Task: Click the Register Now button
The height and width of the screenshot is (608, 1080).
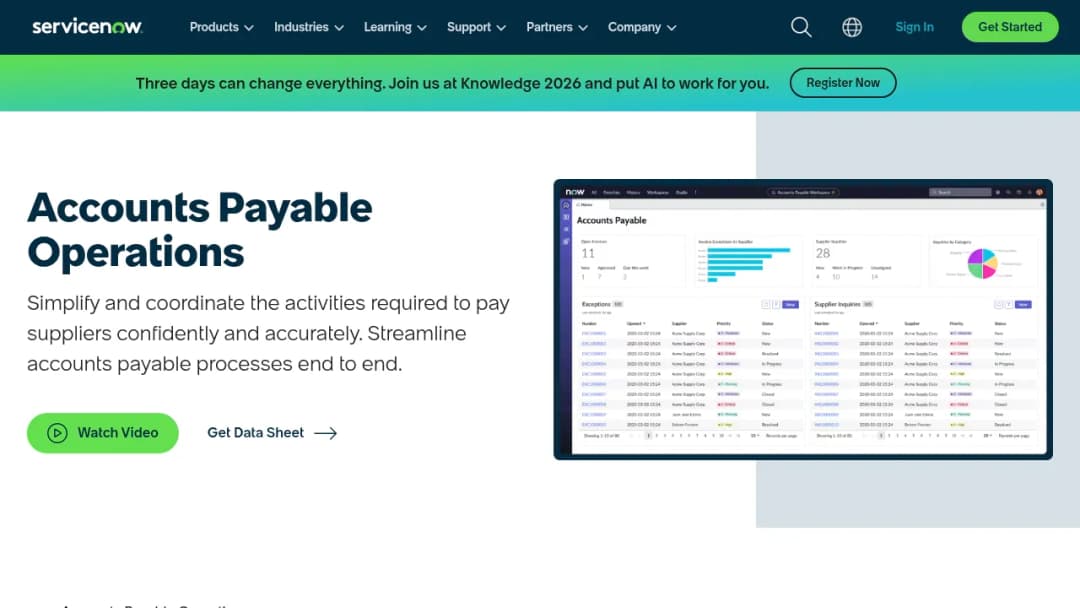Action: (x=843, y=83)
